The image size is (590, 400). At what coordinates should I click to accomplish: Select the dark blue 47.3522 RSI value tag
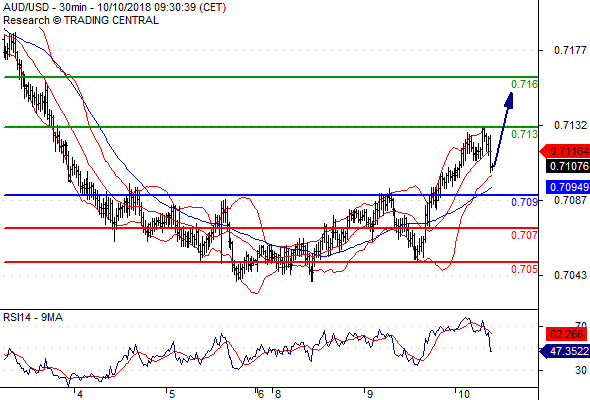564,351
